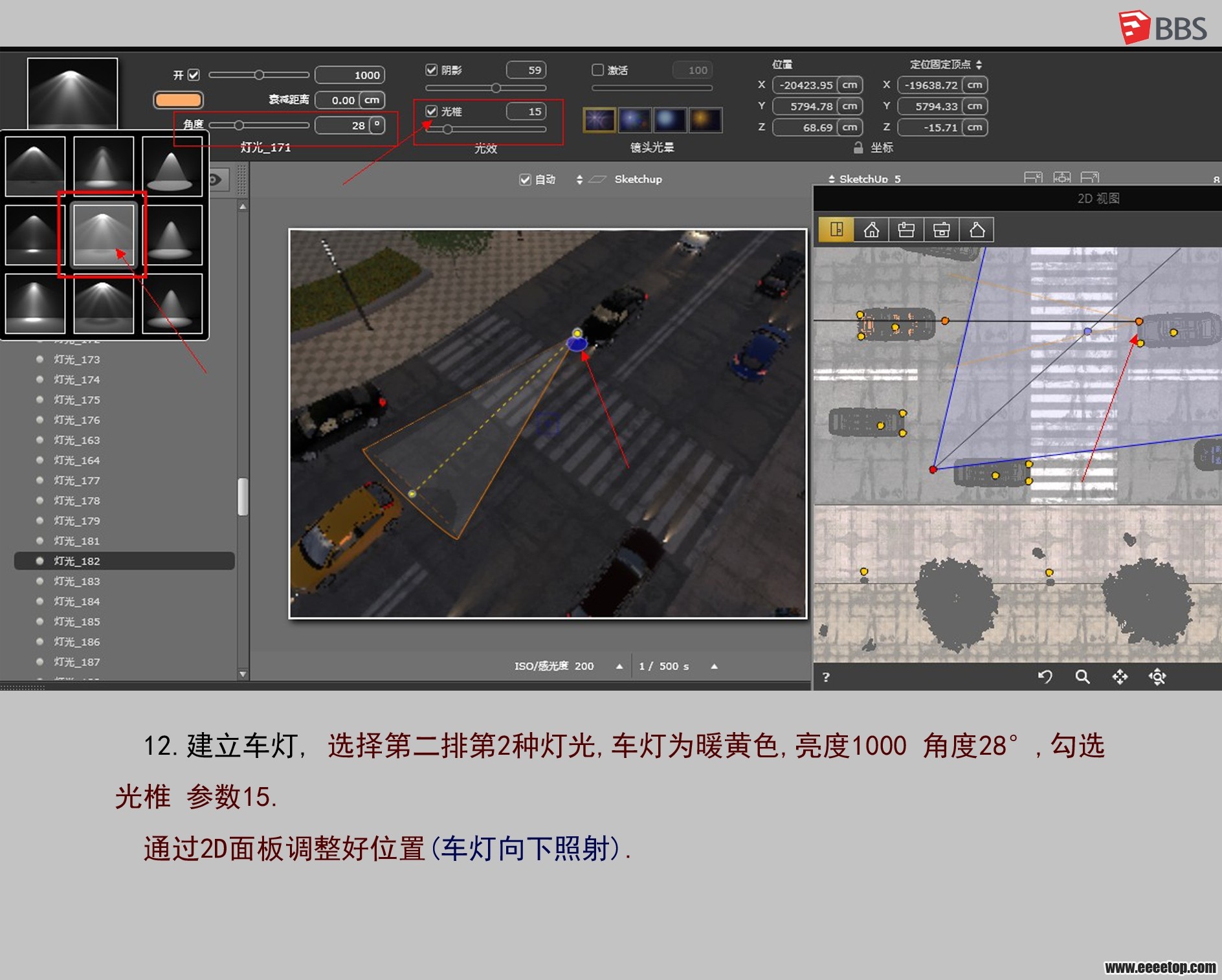
Task: Click the enlarge preview window icon
Action: click(x=1090, y=177)
